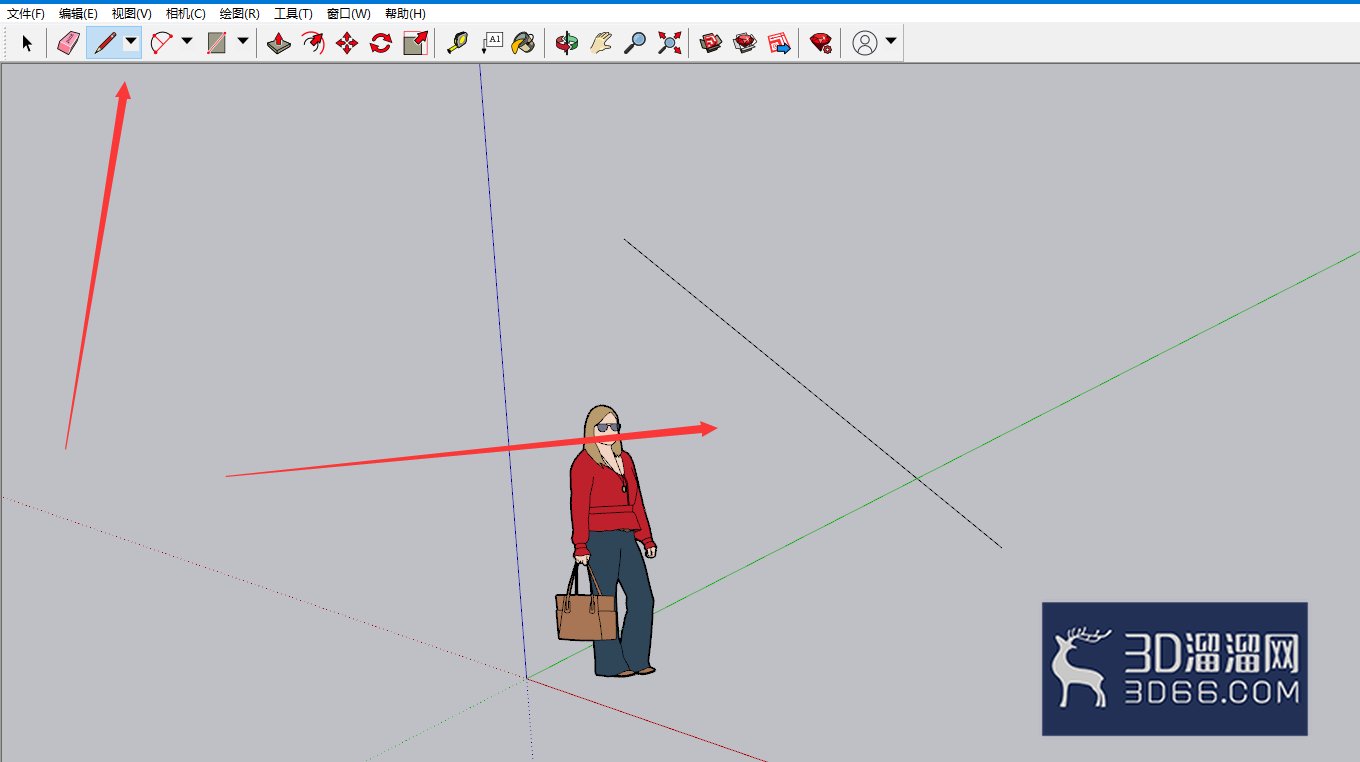The width and height of the screenshot is (1360, 762).
Task: Open the account profile dropdown arrow
Action: tap(891, 42)
